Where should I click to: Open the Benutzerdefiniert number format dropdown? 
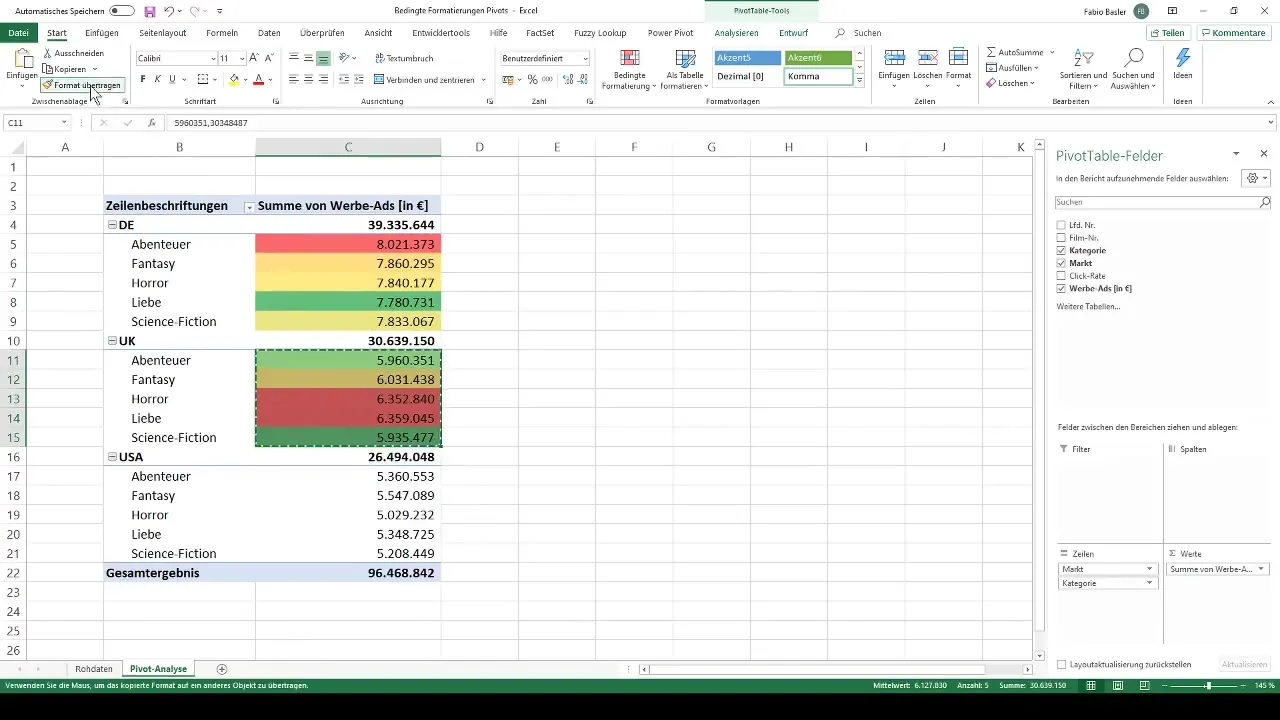585,59
